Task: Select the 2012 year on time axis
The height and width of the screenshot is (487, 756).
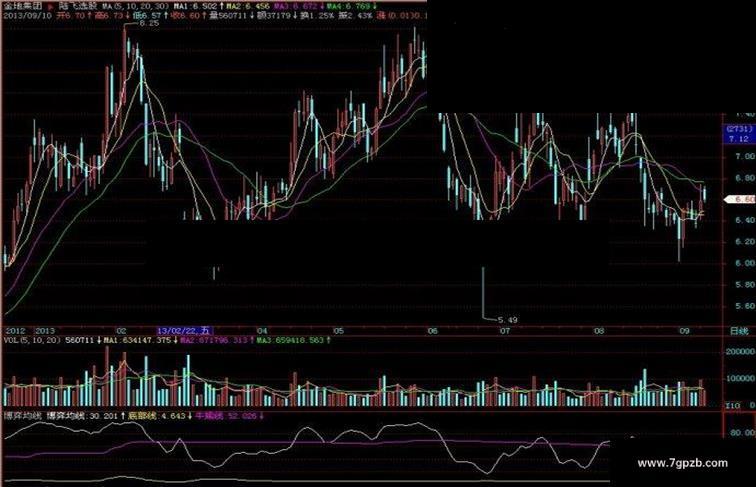Action: [15, 331]
